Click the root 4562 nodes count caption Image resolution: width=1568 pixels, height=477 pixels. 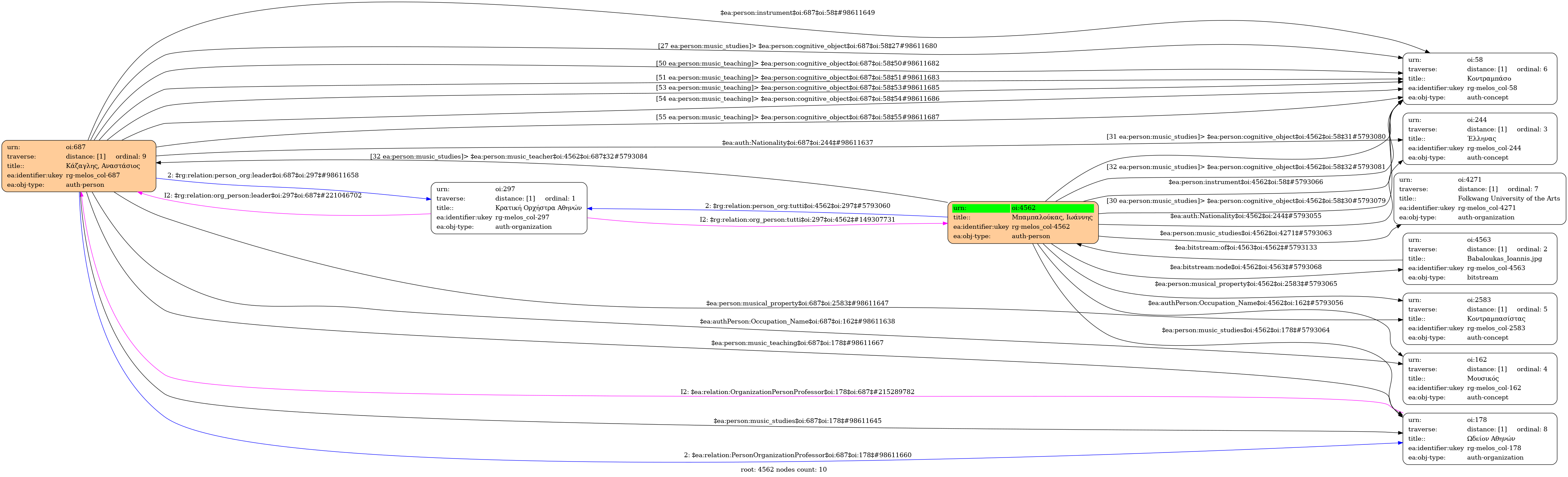783,470
